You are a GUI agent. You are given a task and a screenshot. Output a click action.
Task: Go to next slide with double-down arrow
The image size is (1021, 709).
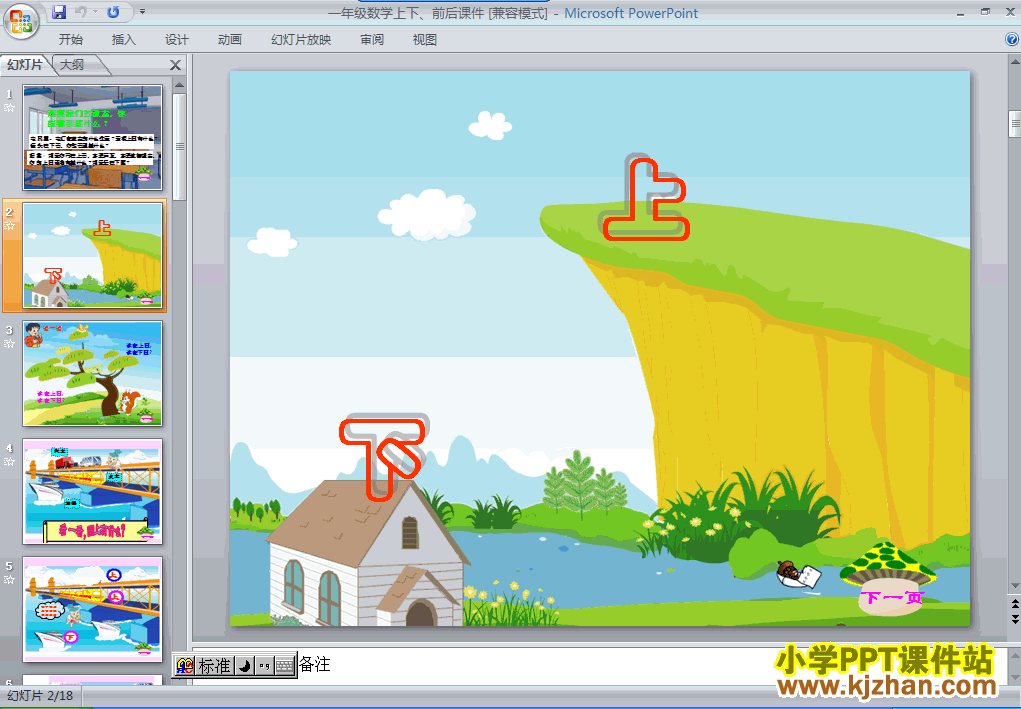tap(1014, 619)
